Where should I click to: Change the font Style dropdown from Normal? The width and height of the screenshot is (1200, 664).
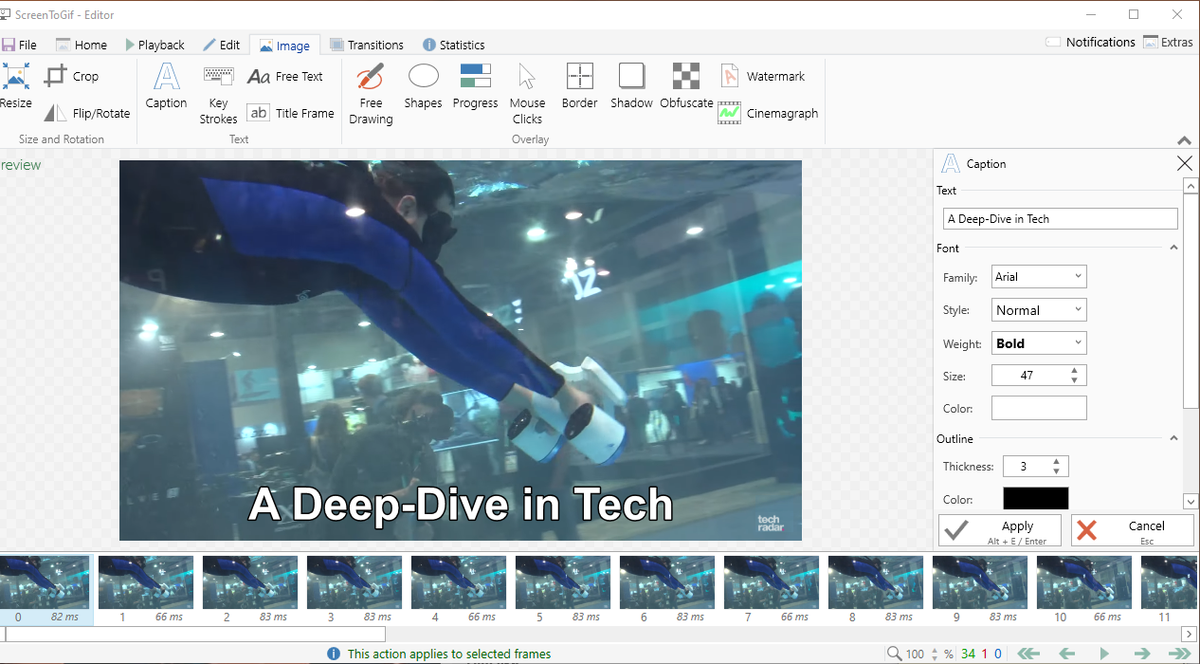click(x=1038, y=309)
